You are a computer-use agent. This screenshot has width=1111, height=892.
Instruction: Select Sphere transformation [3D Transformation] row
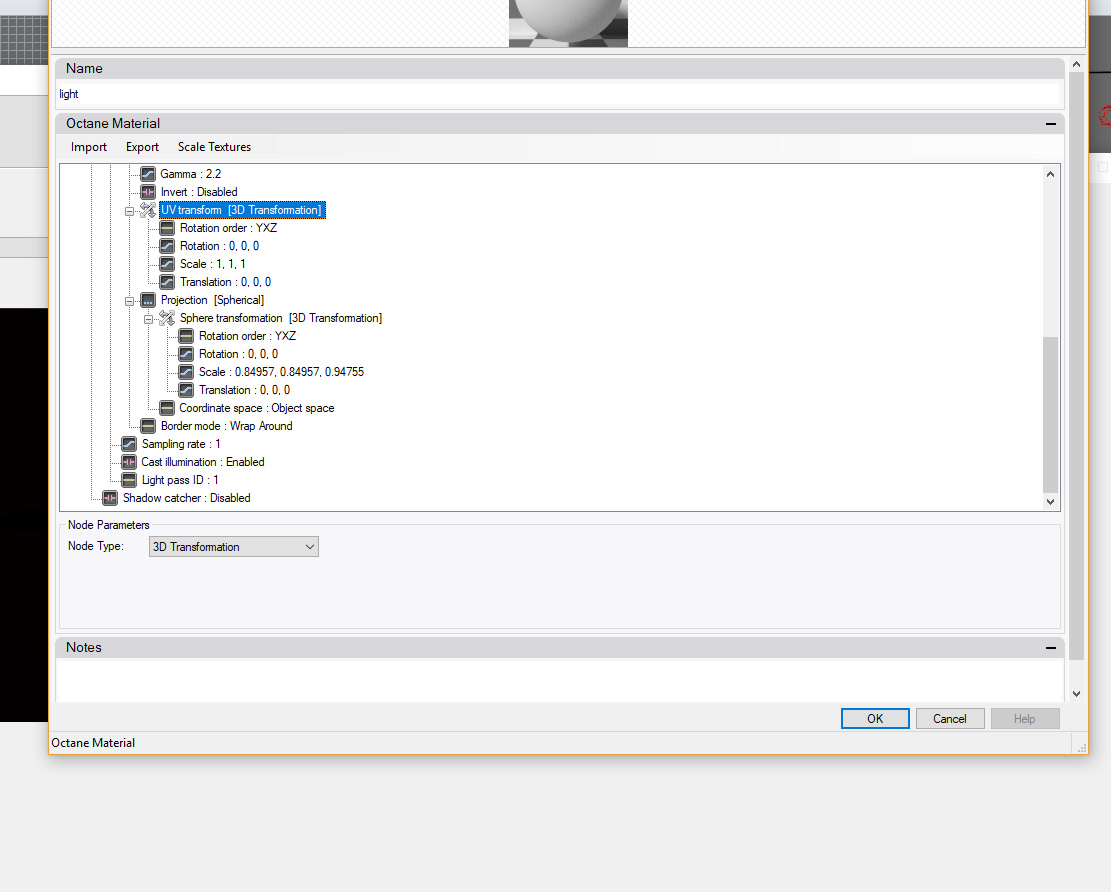281,318
